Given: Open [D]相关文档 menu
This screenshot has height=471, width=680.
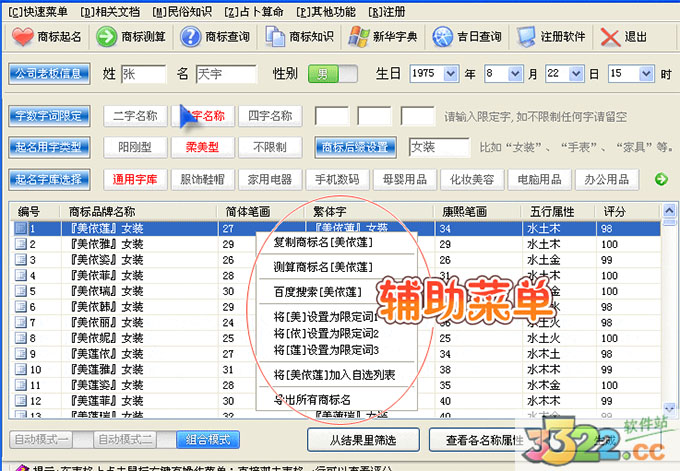Looking at the screenshot, I should click(110, 12).
